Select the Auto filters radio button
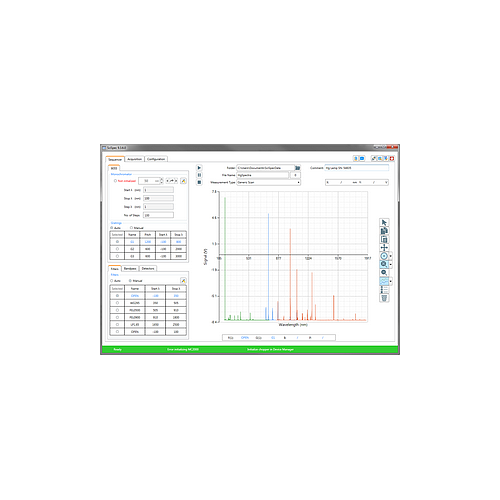This screenshot has height=500, width=500. 112,281
